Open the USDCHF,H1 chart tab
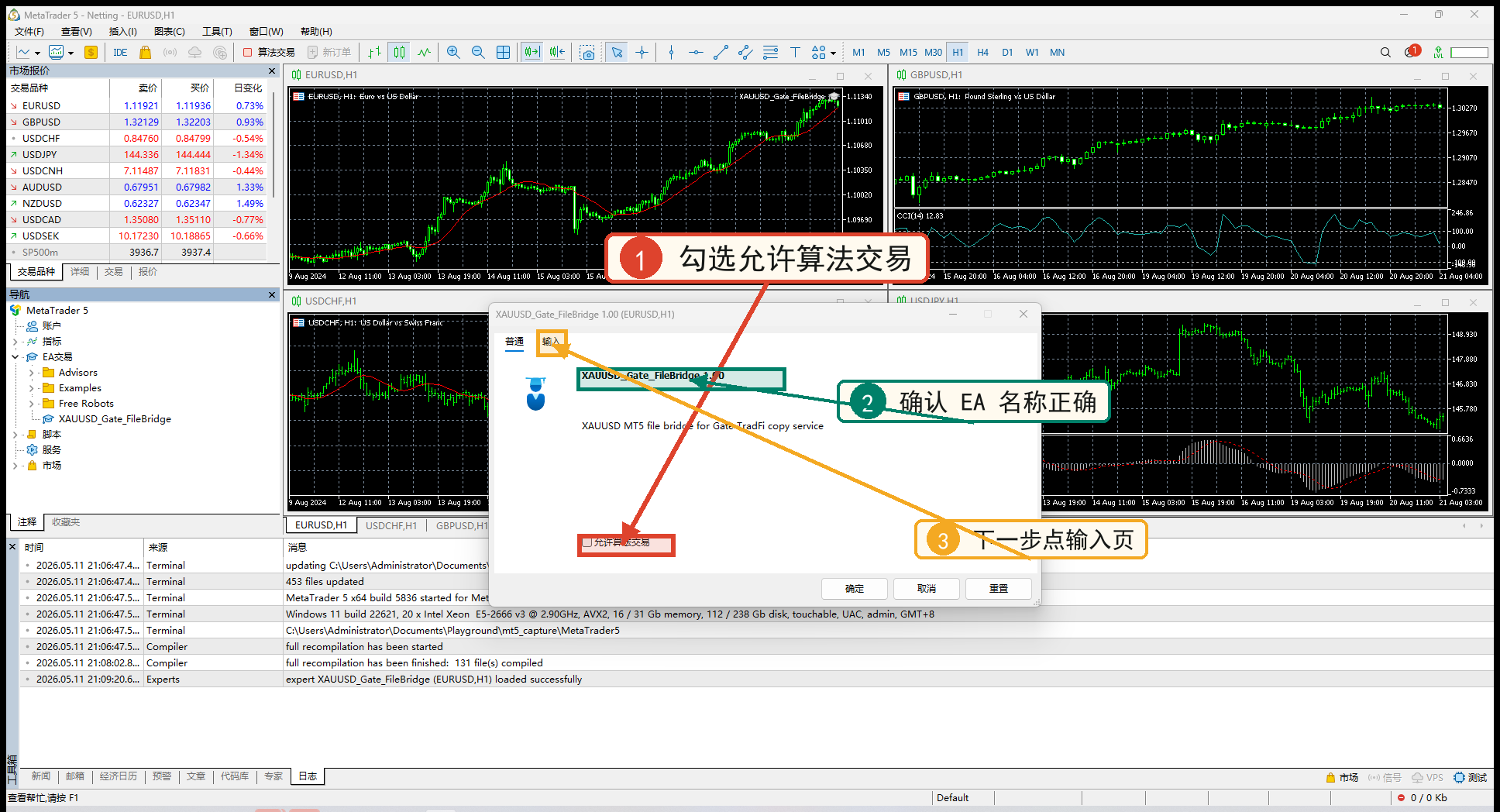1500x812 pixels. click(x=391, y=525)
